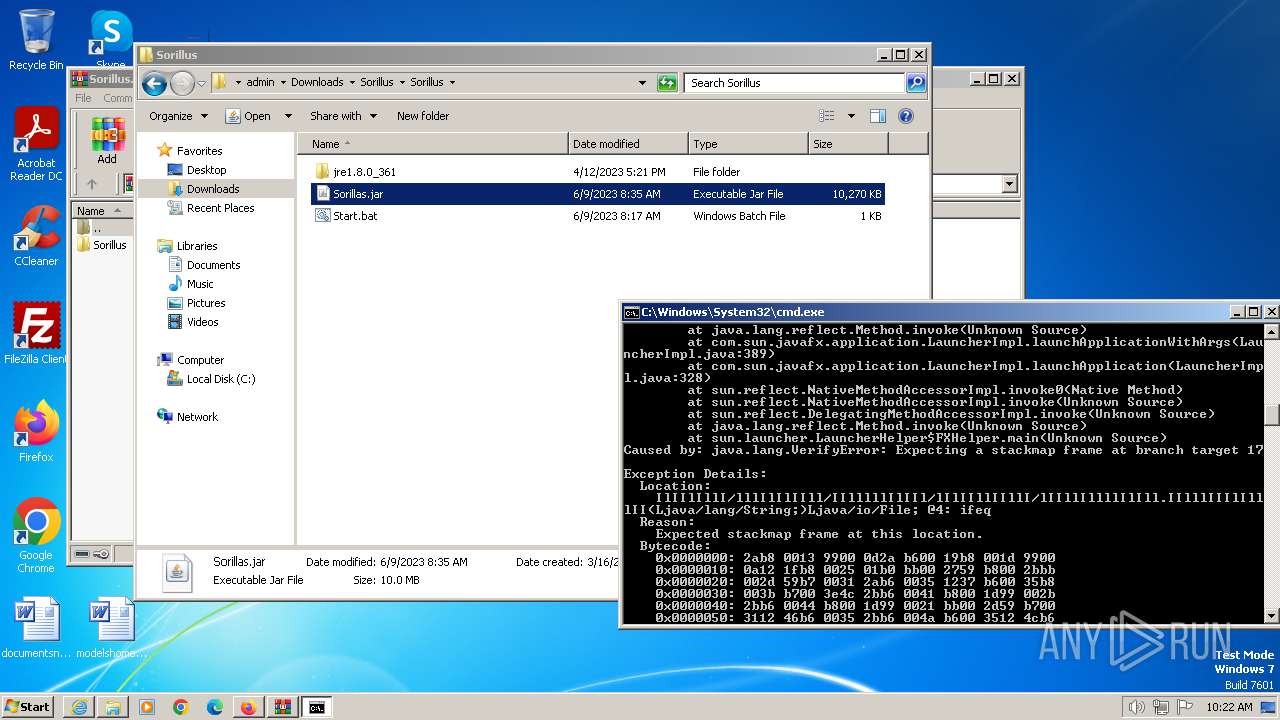Click New folder in the toolbar

[x=423, y=116]
